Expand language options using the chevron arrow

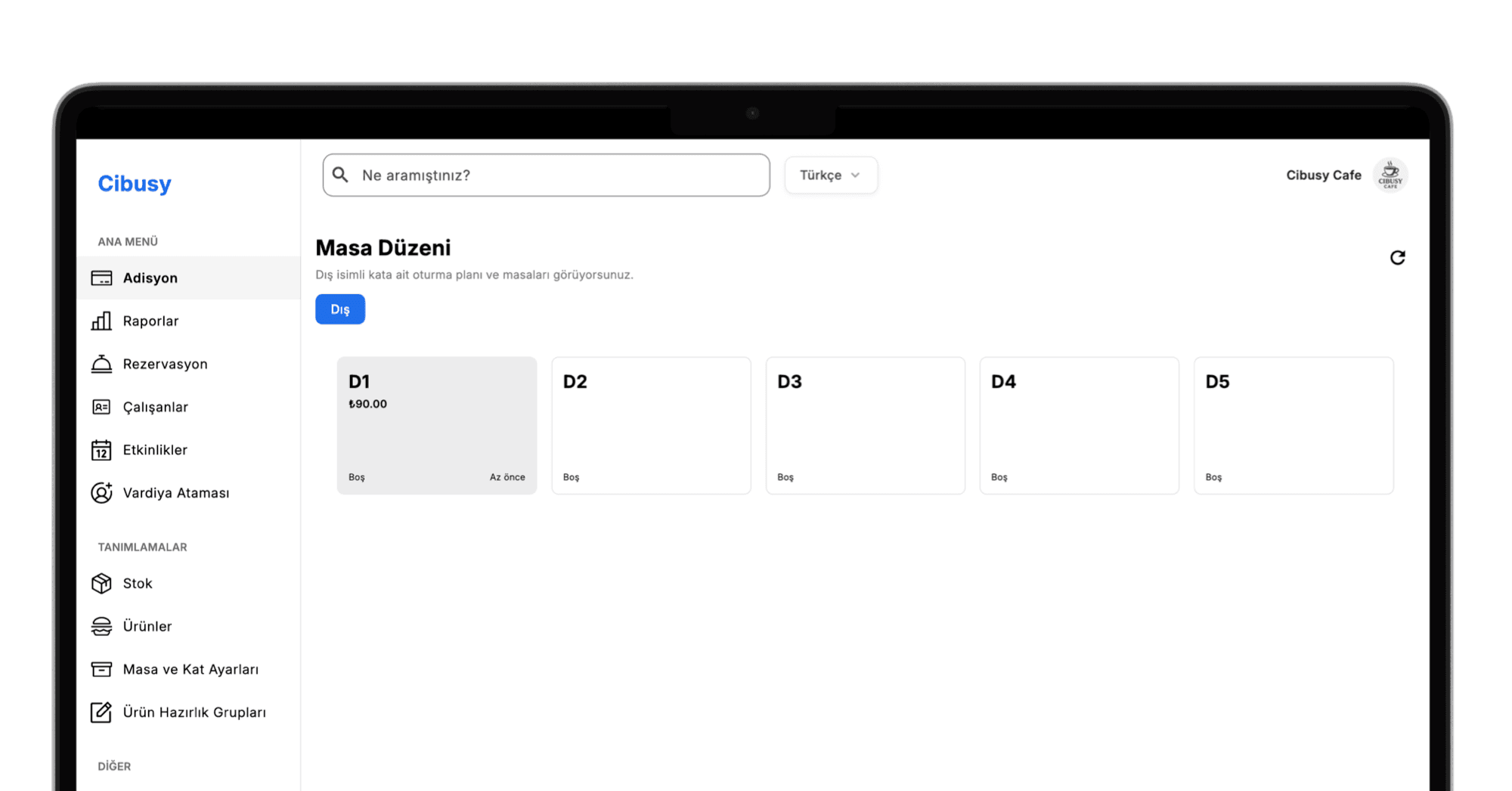click(x=856, y=175)
